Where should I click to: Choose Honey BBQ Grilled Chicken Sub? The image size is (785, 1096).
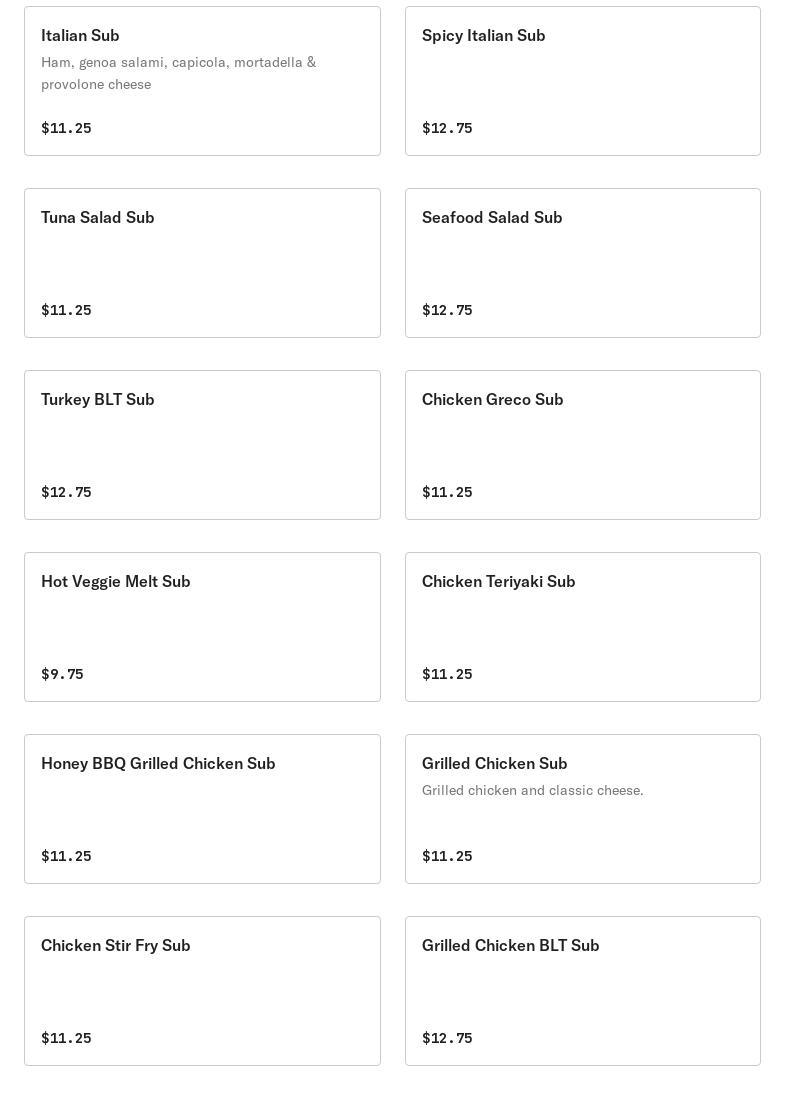(202, 809)
